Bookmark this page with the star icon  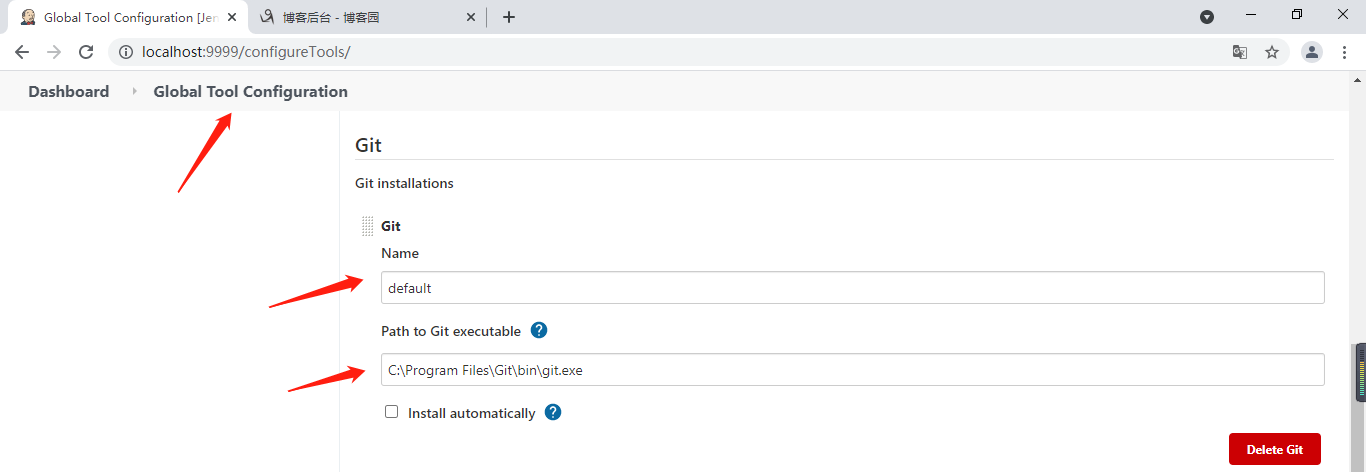(x=1272, y=52)
